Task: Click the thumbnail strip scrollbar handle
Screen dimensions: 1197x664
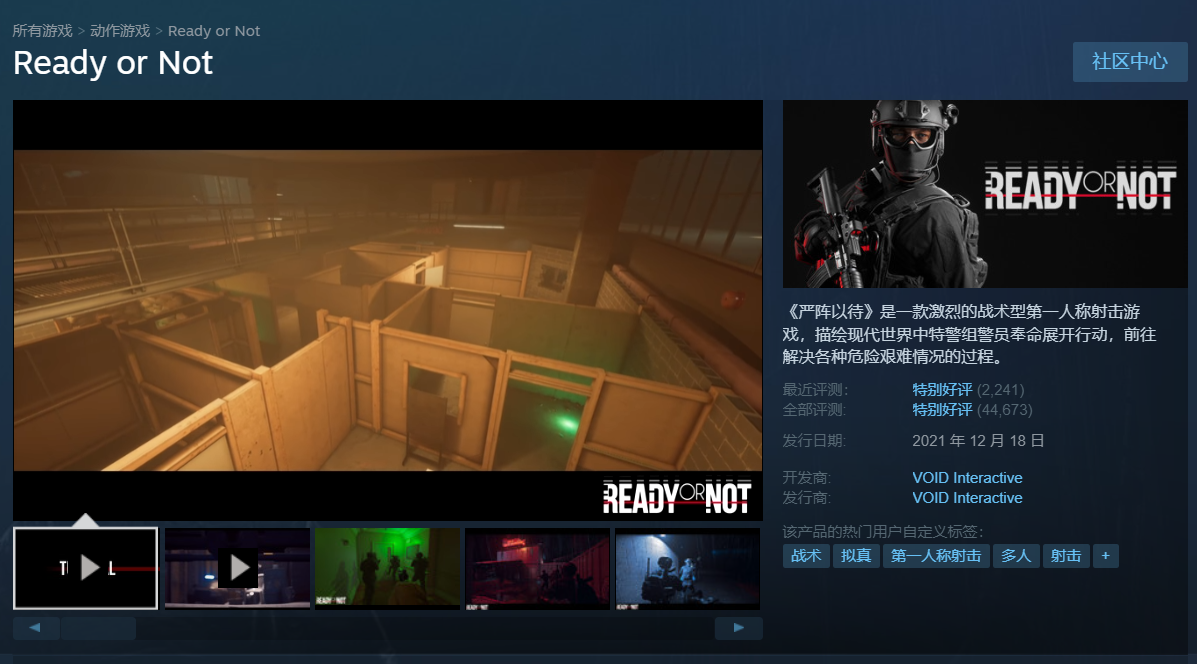Action: click(98, 628)
